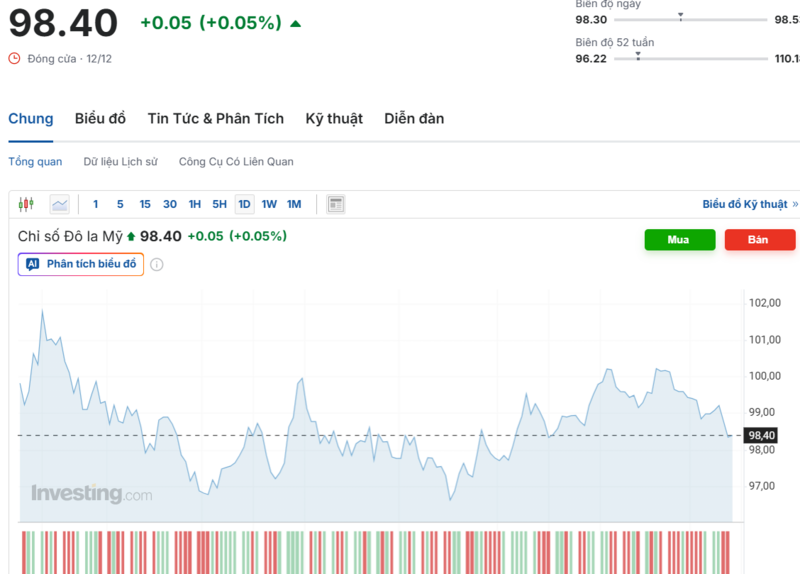Select the 5H chart interval
The width and height of the screenshot is (800, 574).
(x=219, y=204)
